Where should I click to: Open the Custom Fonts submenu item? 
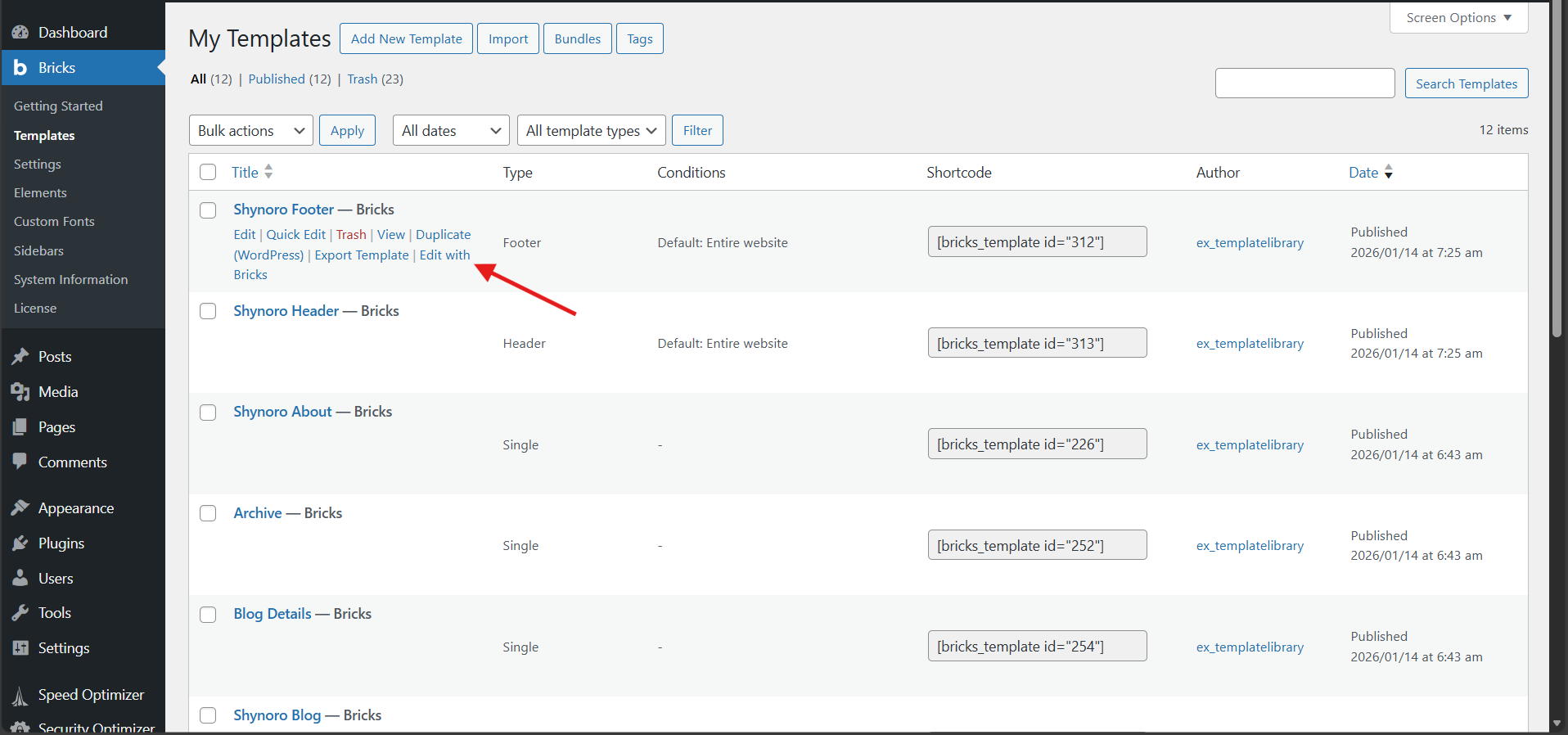pos(54,222)
